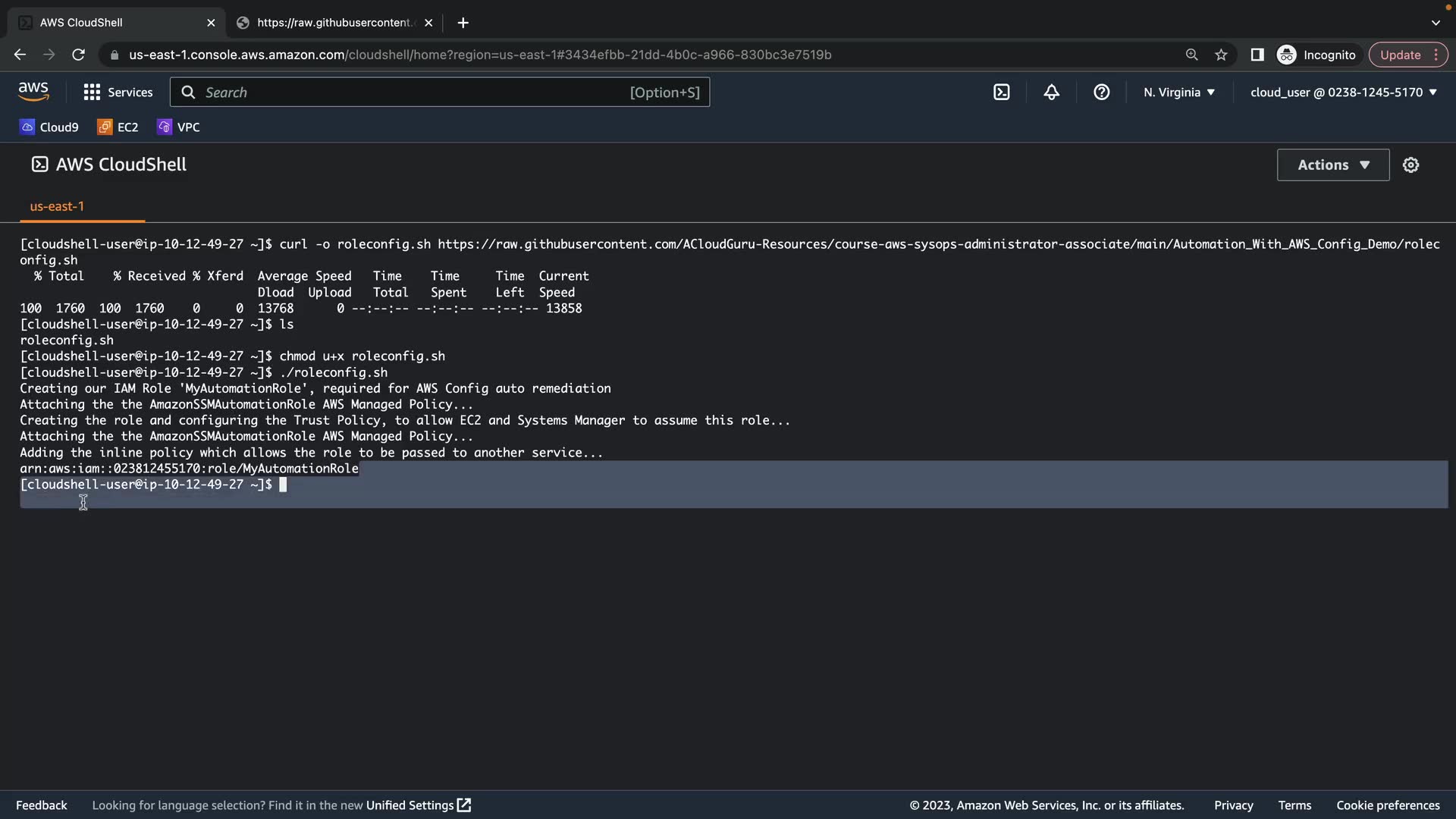1456x819 pixels.
Task: Click the browser zoom magnifier icon
Action: 1191,55
